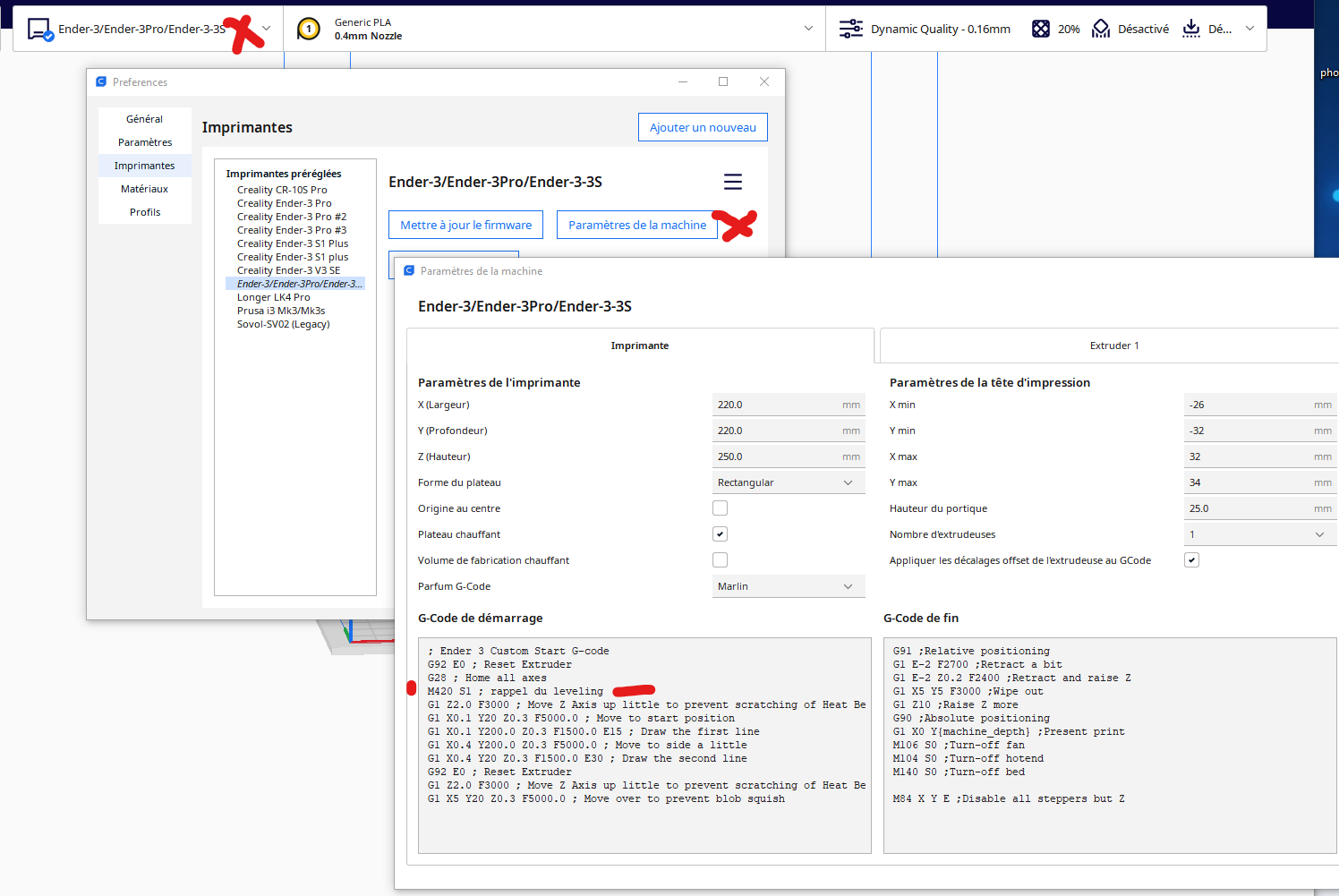Edit Hauteur du portique value field
Viewport: 1339px width, 896px height.
click(1260, 508)
